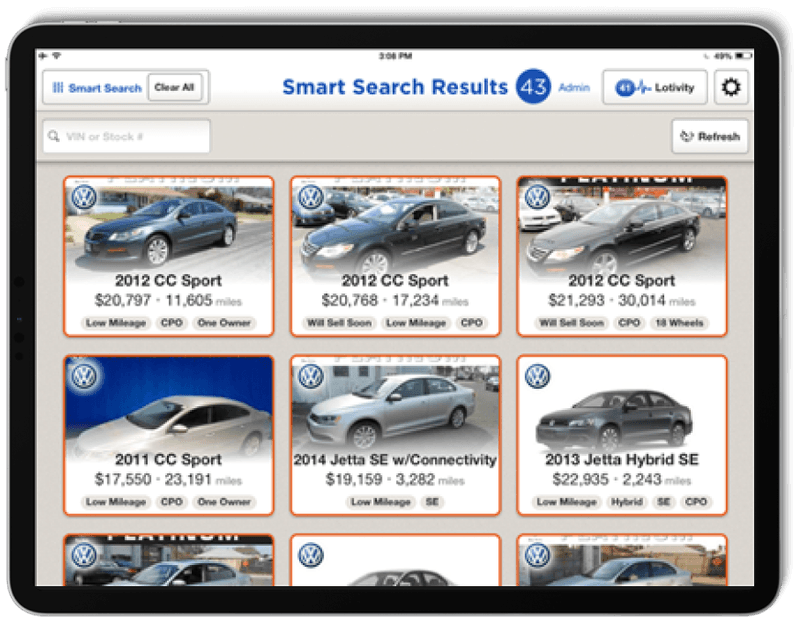Click '2013 Jetta Hybrid SE' title text

tap(622, 460)
